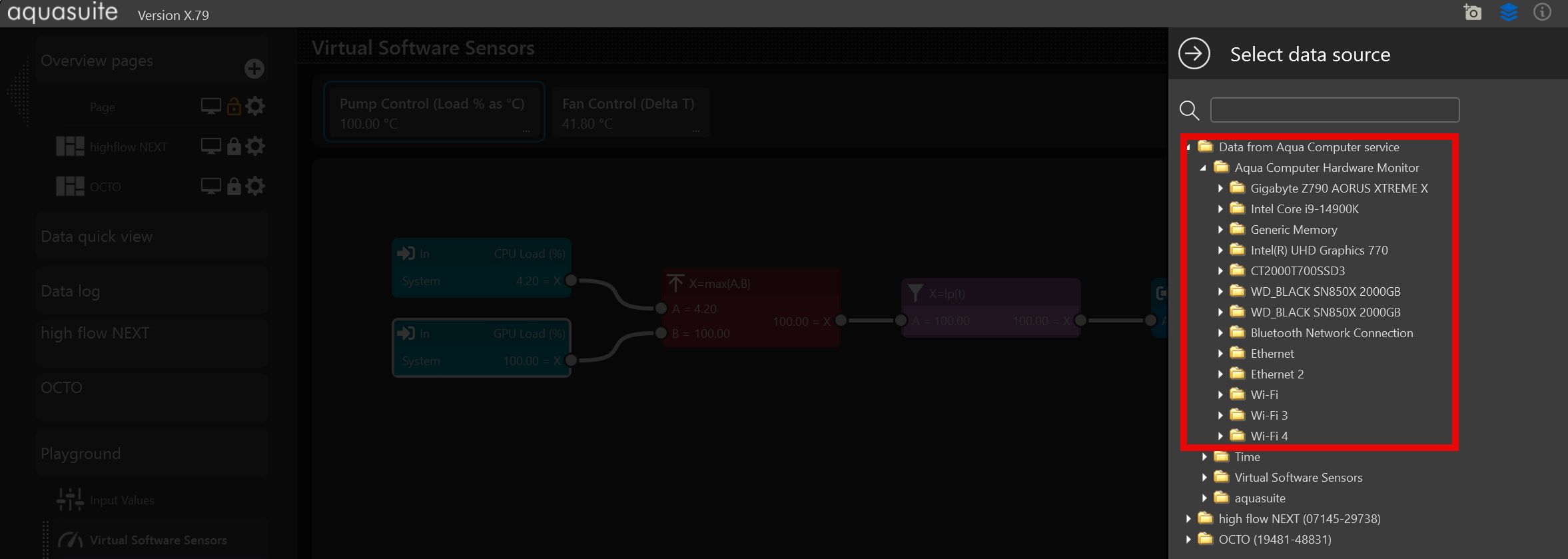This screenshot has width=1568, height=559.
Task: Select the Wi-Fi 3 tree entry
Action: [x=1269, y=416]
